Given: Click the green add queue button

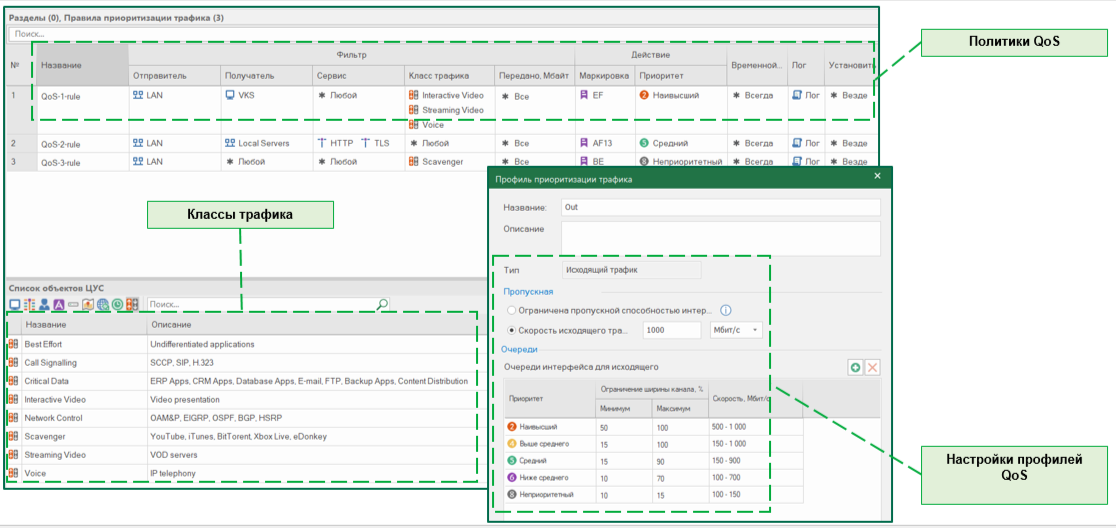Looking at the screenshot, I should (855, 368).
